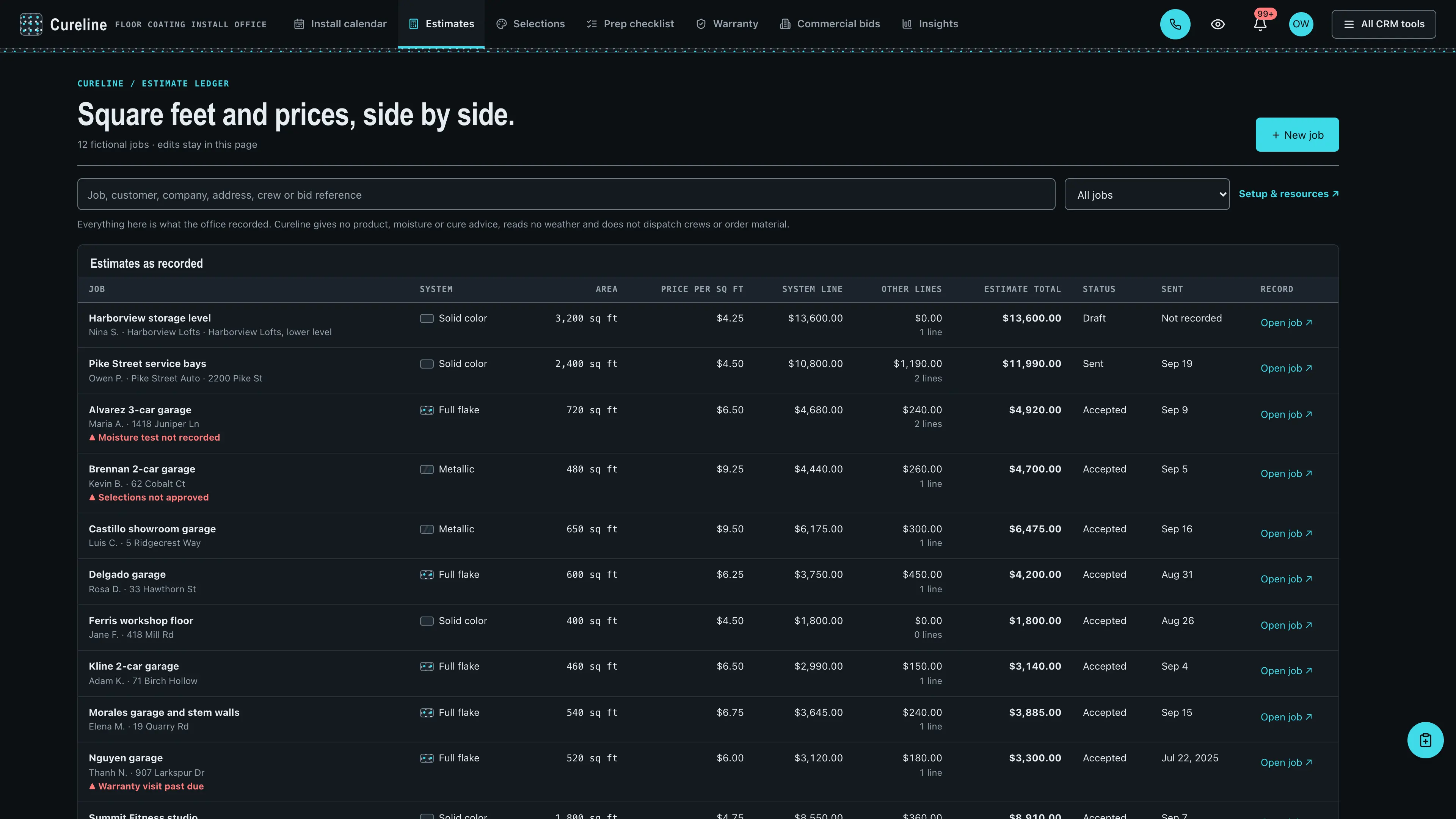The height and width of the screenshot is (819, 1456).
Task: Click Selections not approved warning
Action: (x=149, y=497)
